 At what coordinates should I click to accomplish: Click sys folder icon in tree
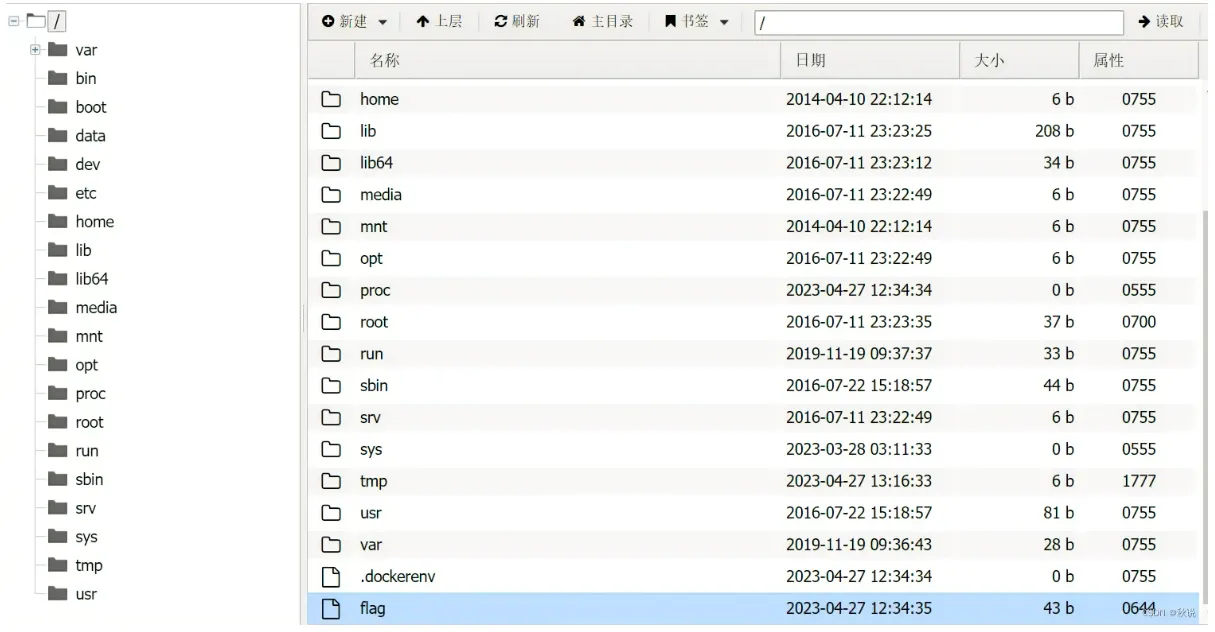tap(58, 537)
